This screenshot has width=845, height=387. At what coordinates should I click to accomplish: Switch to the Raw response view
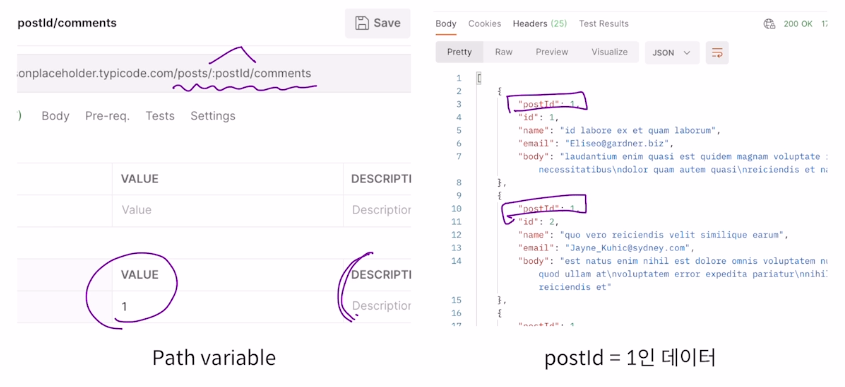pyautogui.click(x=504, y=52)
